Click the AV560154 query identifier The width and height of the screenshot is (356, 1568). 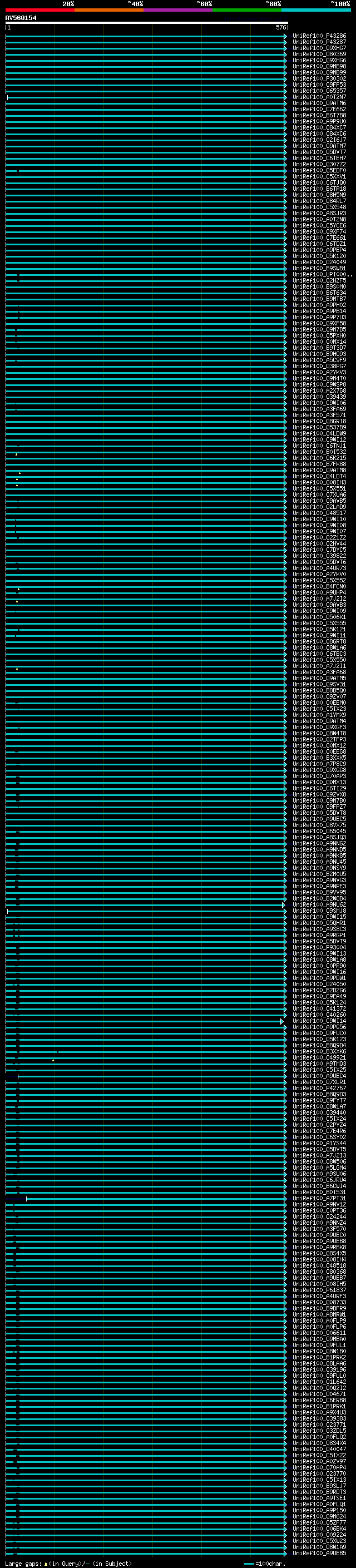pyautogui.click(x=21, y=18)
